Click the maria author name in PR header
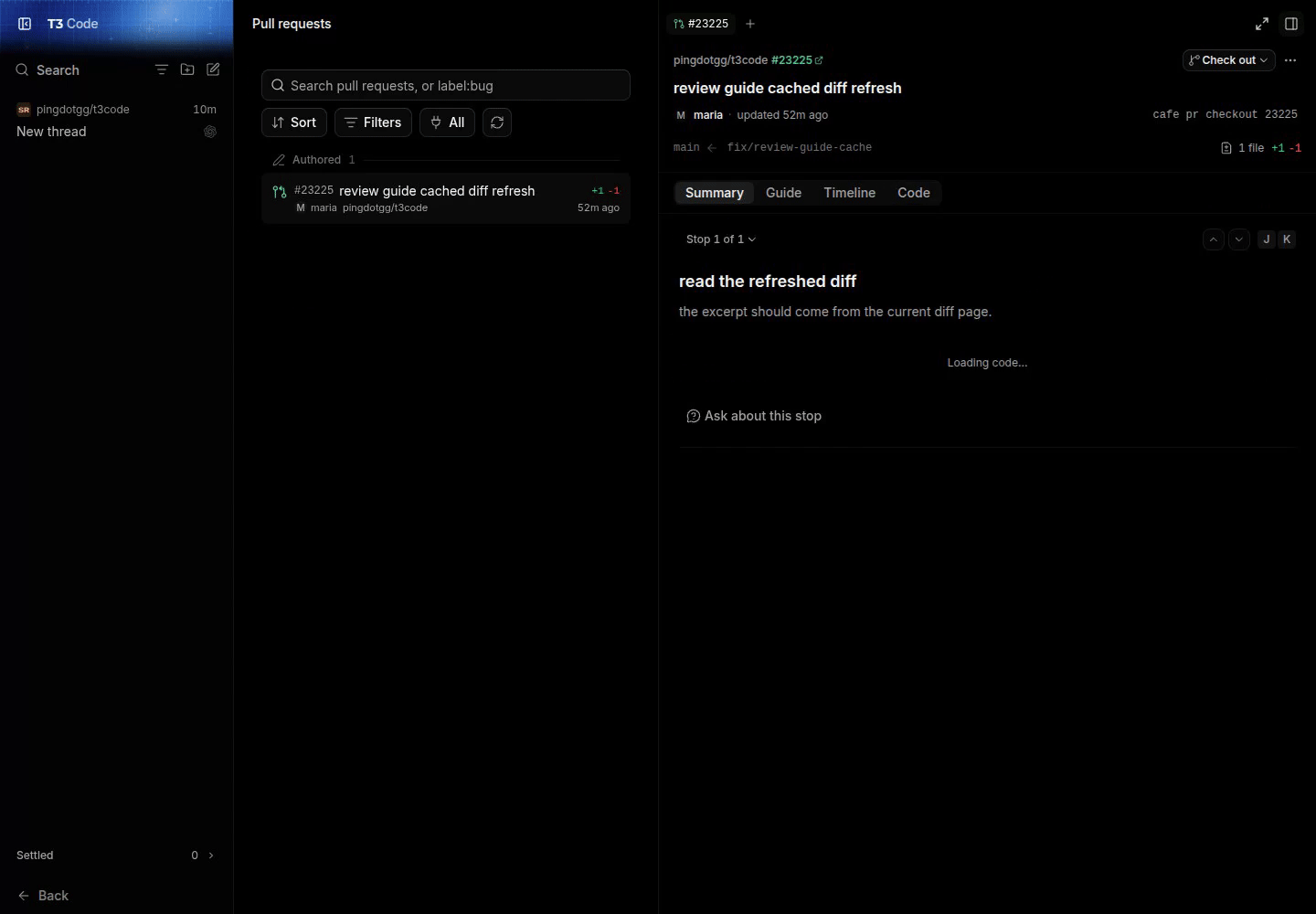 708,115
